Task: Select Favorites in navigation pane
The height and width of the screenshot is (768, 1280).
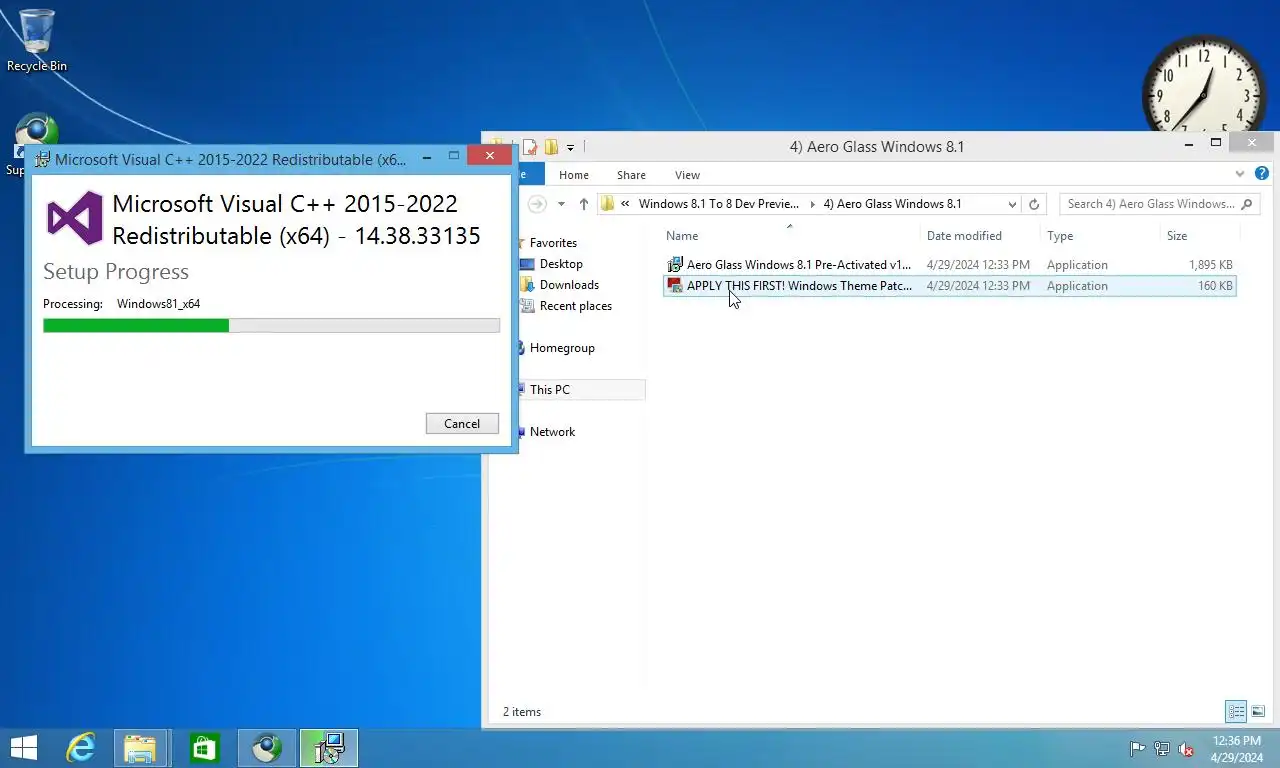Action: tap(553, 243)
